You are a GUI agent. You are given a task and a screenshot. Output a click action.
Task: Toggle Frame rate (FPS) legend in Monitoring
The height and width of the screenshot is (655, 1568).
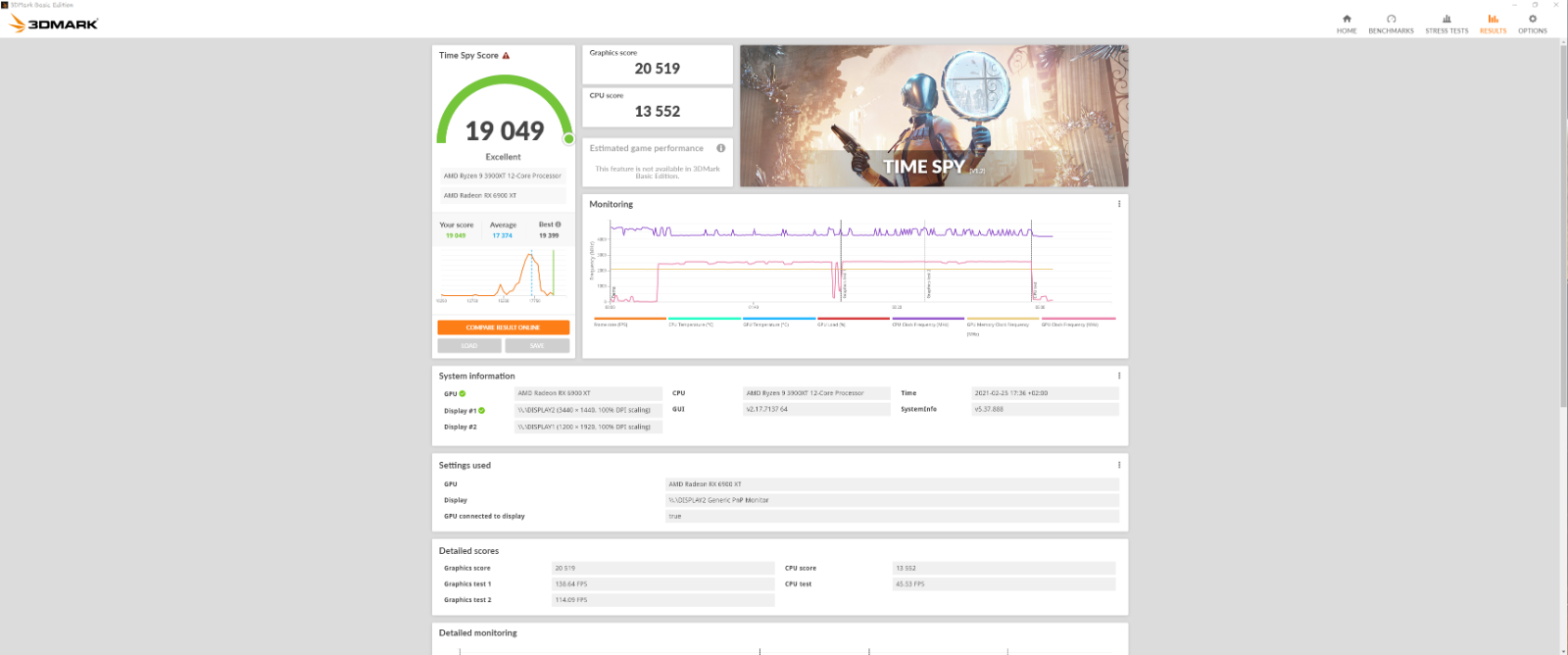coord(629,322)
